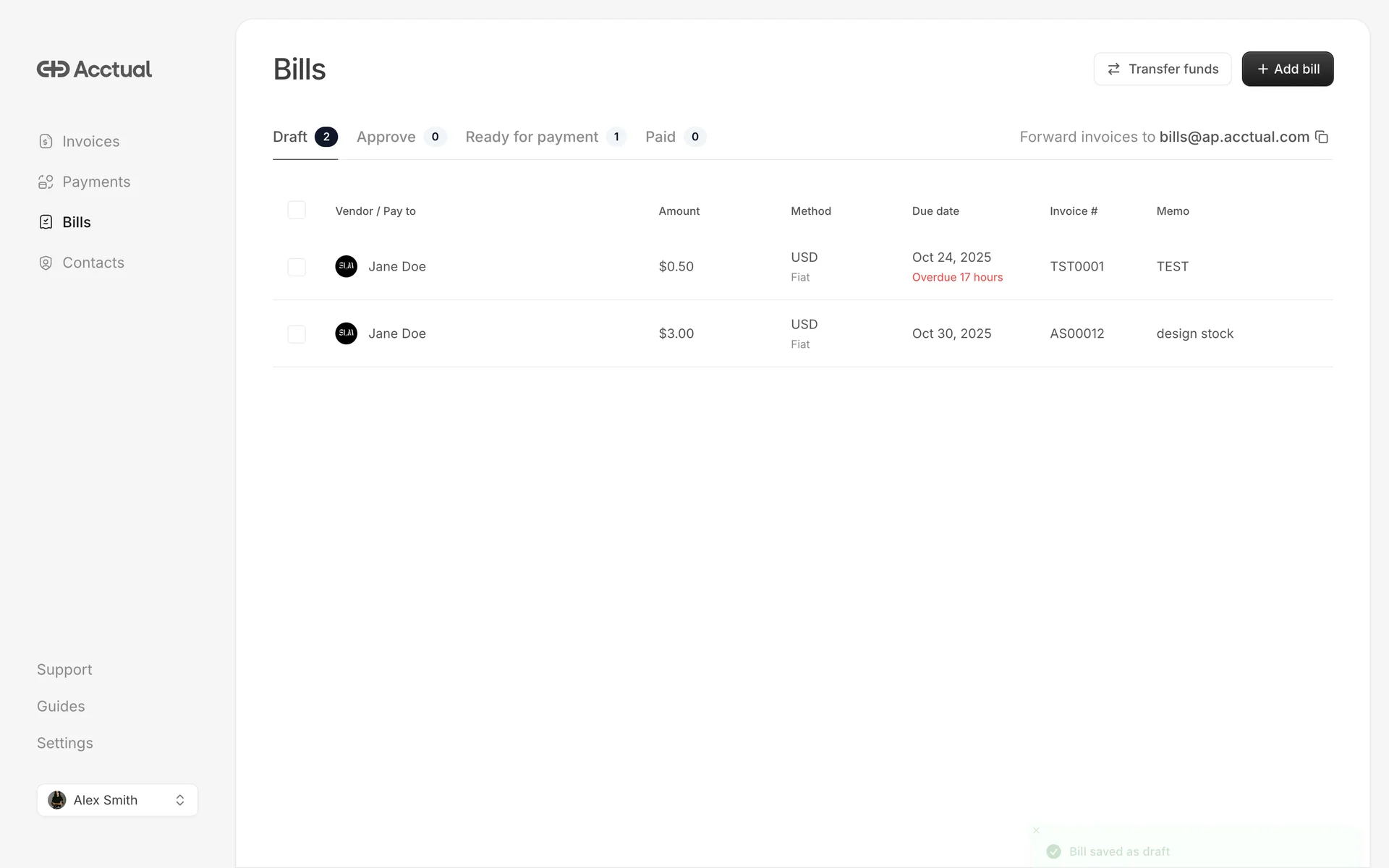
Task: Check the TST0001 bill checkbox
Action: (x=297, y=267)
